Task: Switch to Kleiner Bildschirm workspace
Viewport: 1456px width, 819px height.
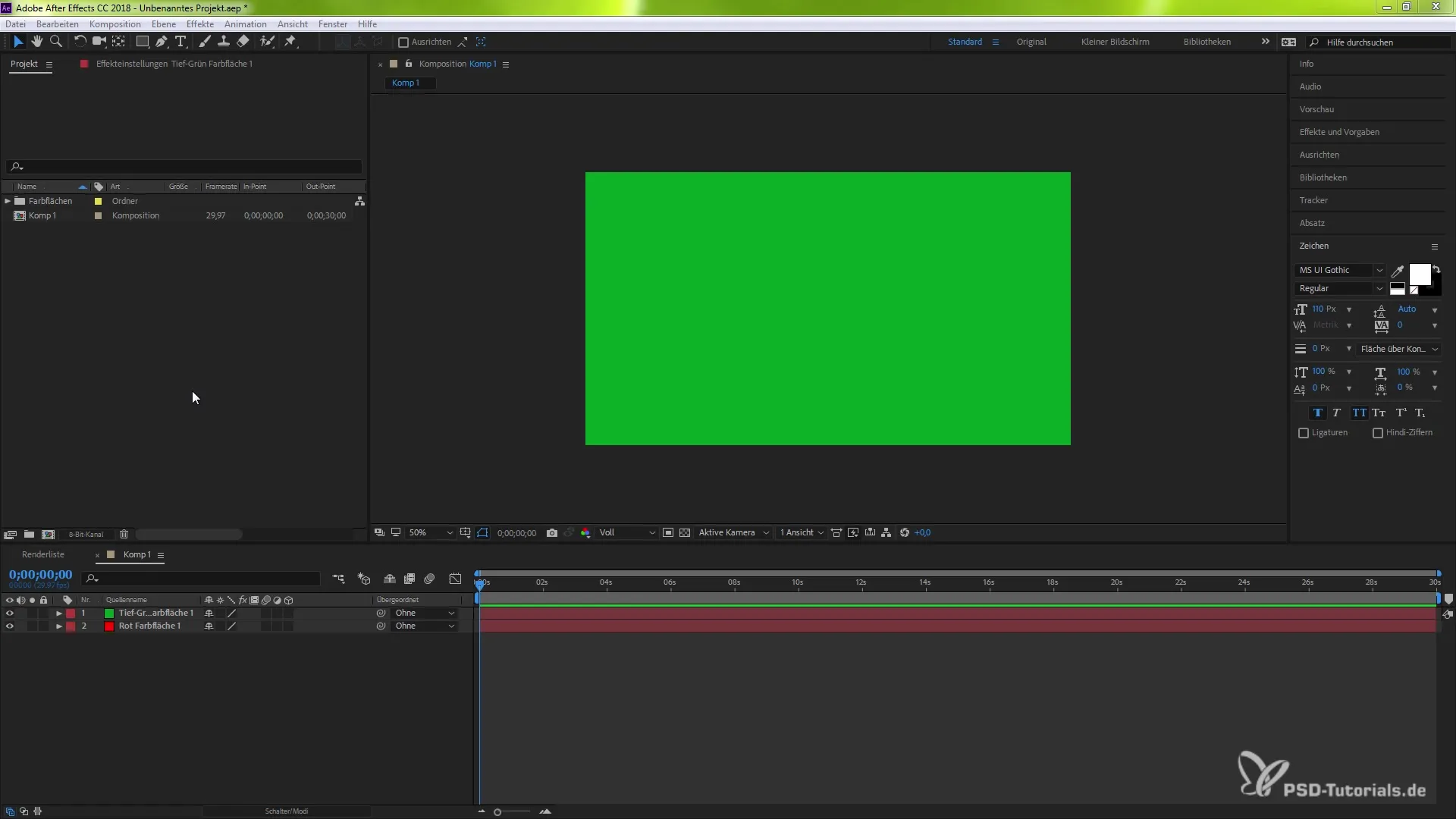Action: 1115,42
